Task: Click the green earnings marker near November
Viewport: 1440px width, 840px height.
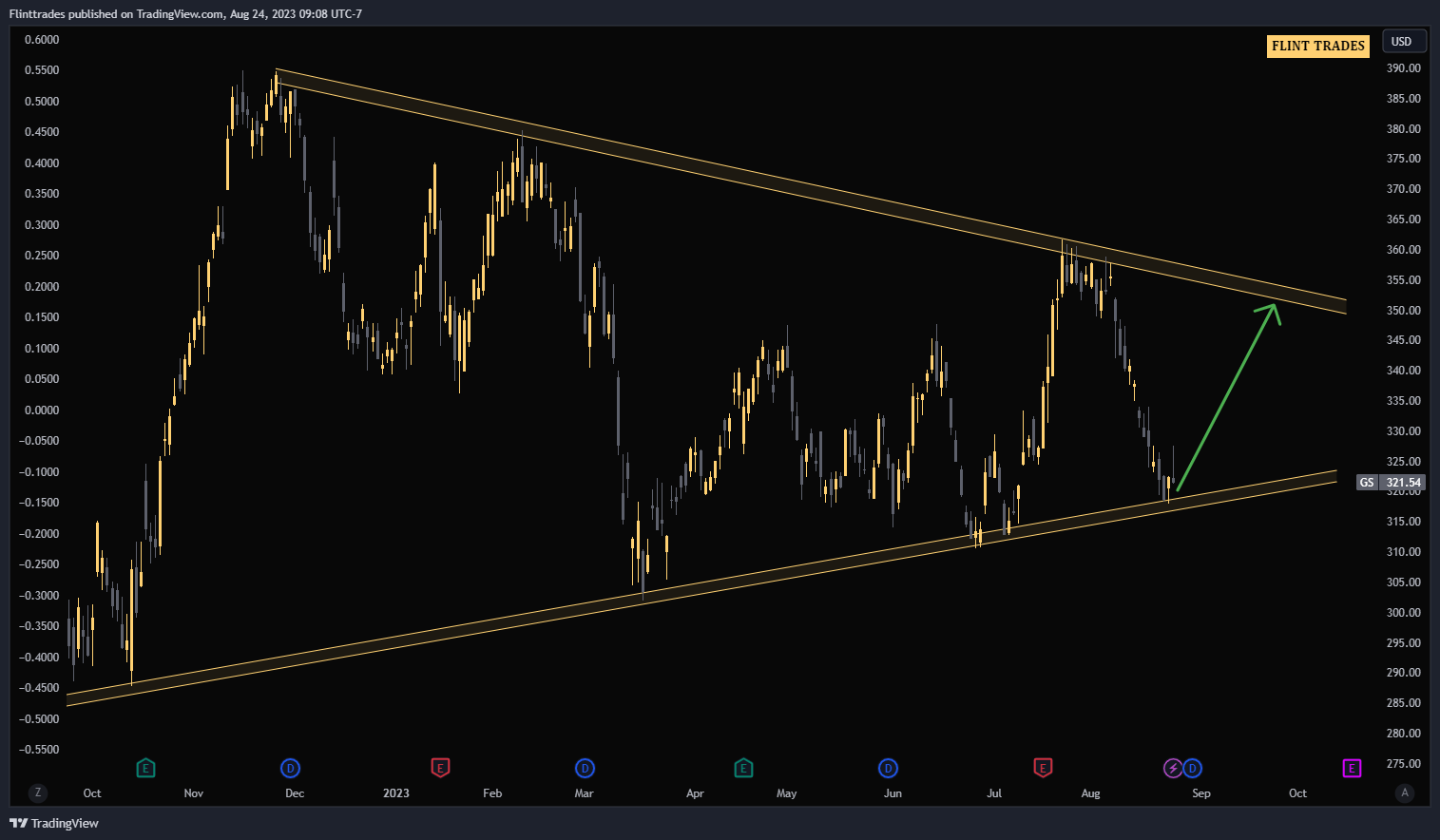Action: (x=145, y=768)
